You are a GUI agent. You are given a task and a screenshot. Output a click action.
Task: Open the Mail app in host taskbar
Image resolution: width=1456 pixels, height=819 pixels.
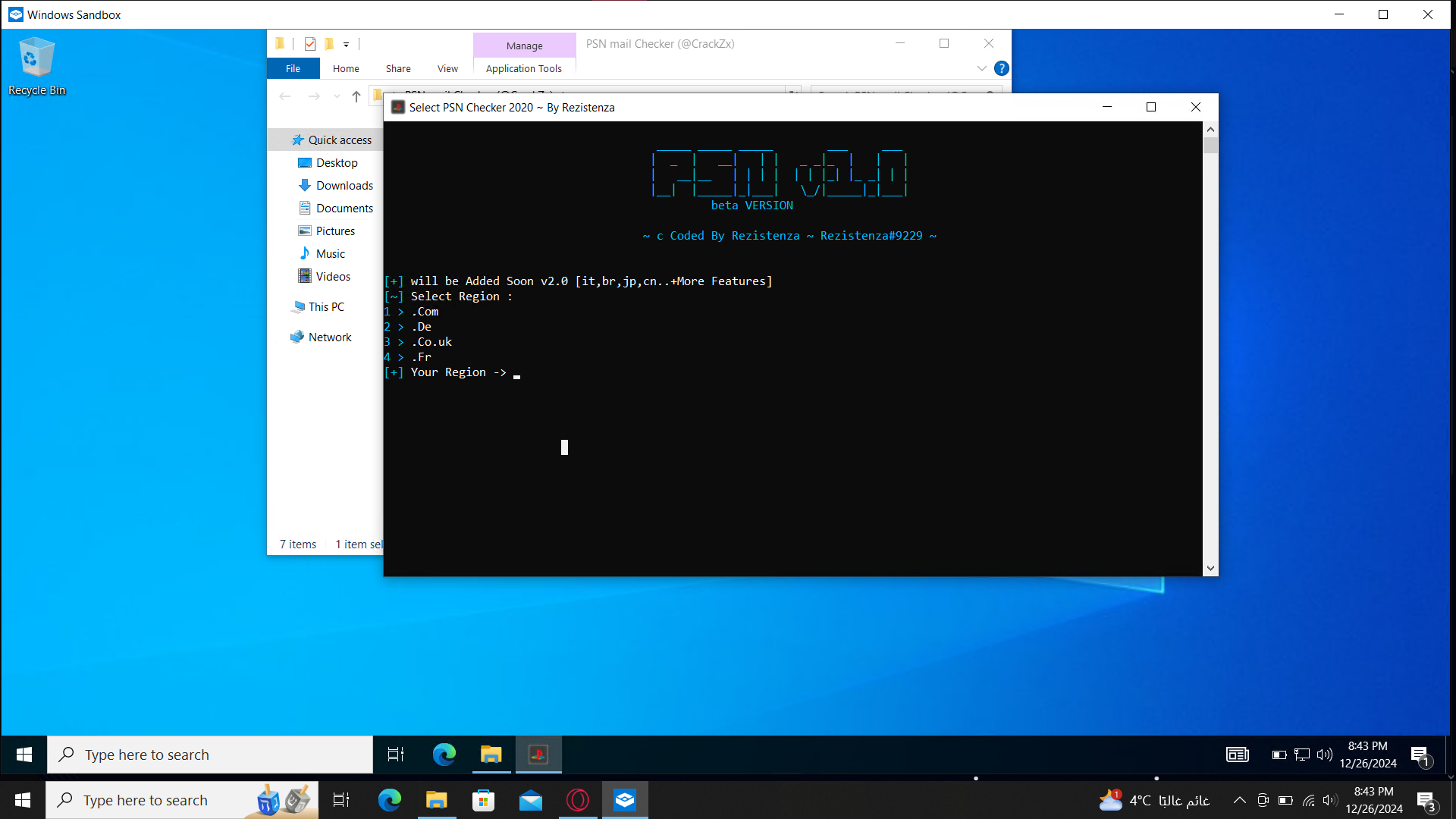[x=531, y=800]
